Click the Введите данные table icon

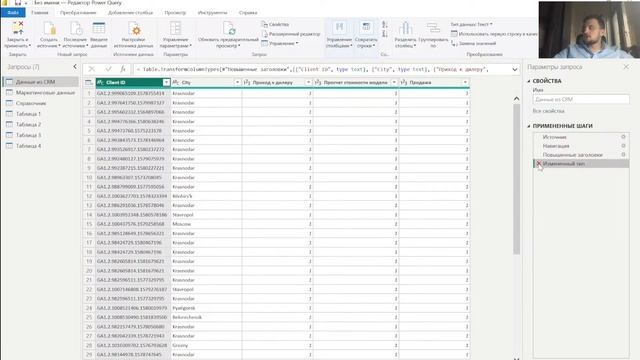99,29
